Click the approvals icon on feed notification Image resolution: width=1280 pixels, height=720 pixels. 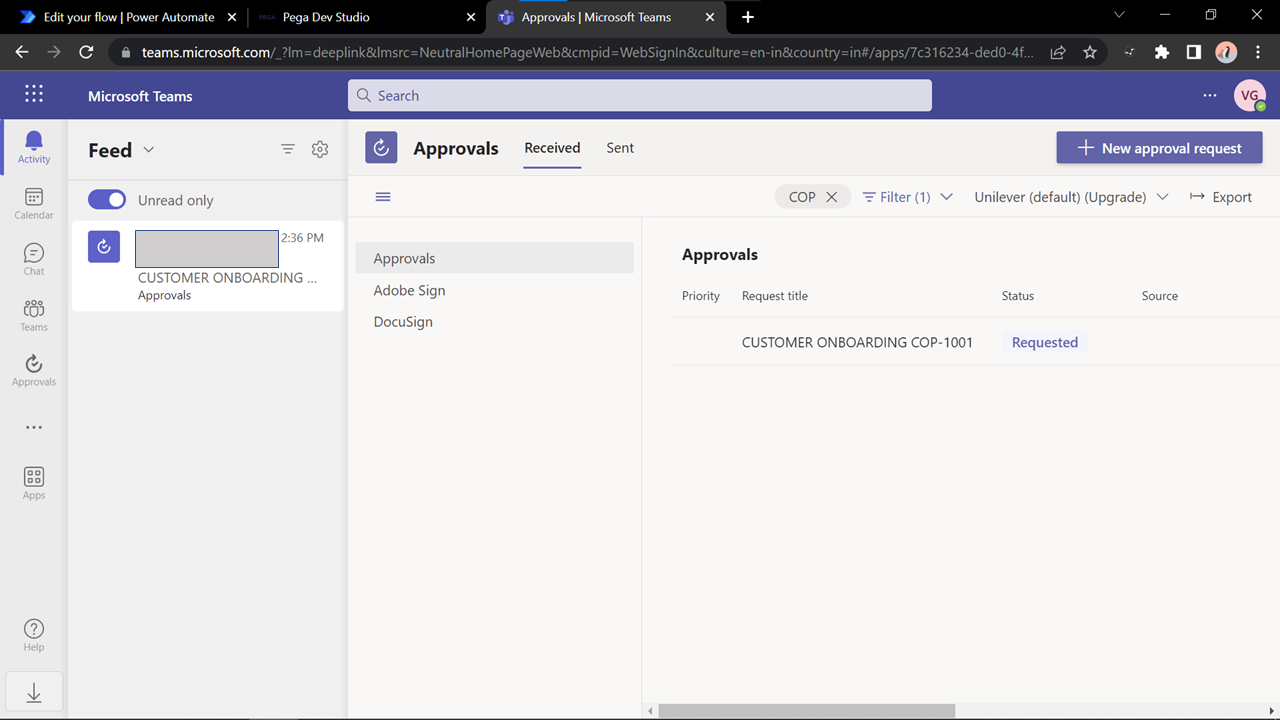tap(104, 247)
